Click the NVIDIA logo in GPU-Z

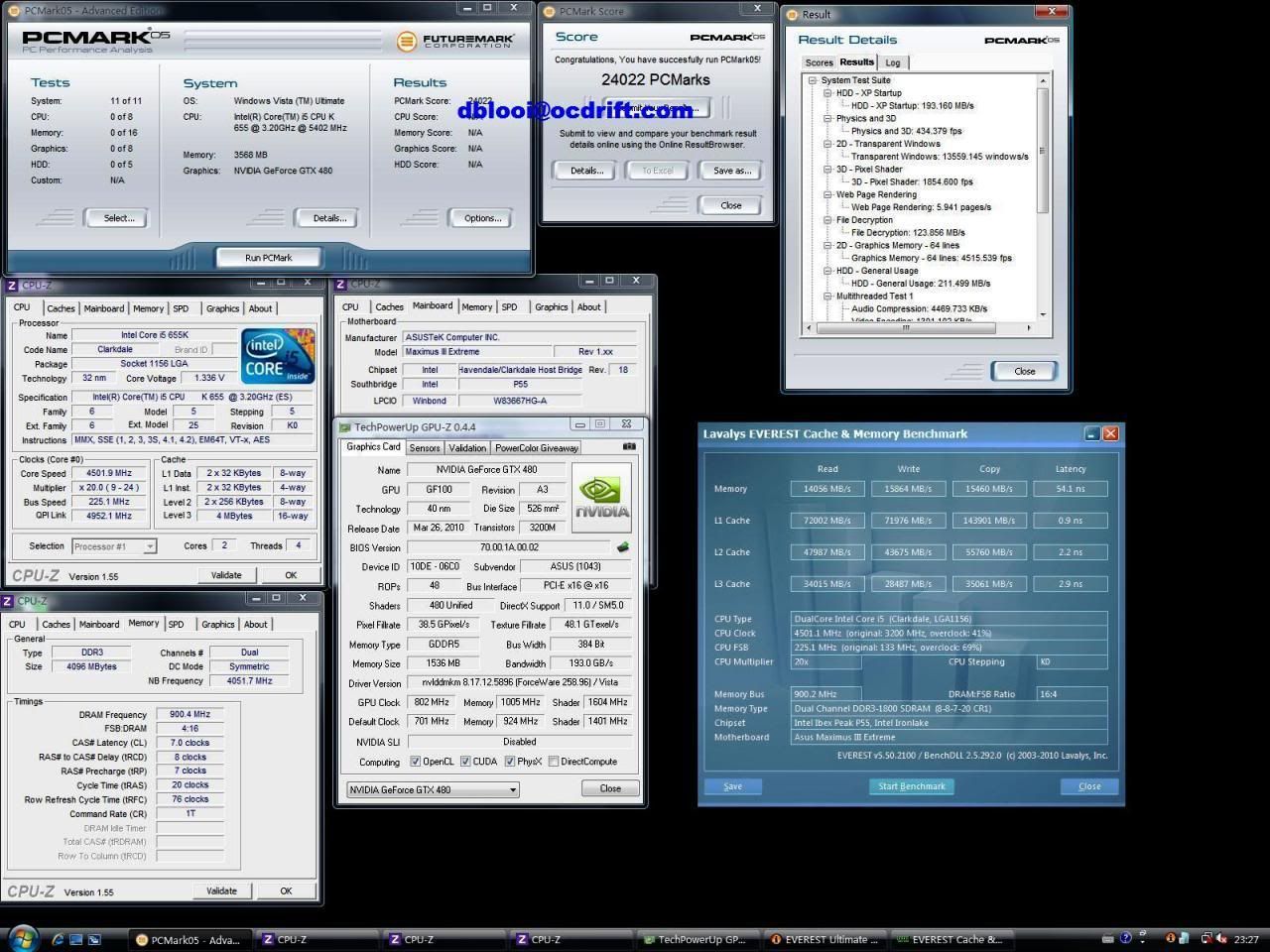pyautogui.click(x=601, y=499)
